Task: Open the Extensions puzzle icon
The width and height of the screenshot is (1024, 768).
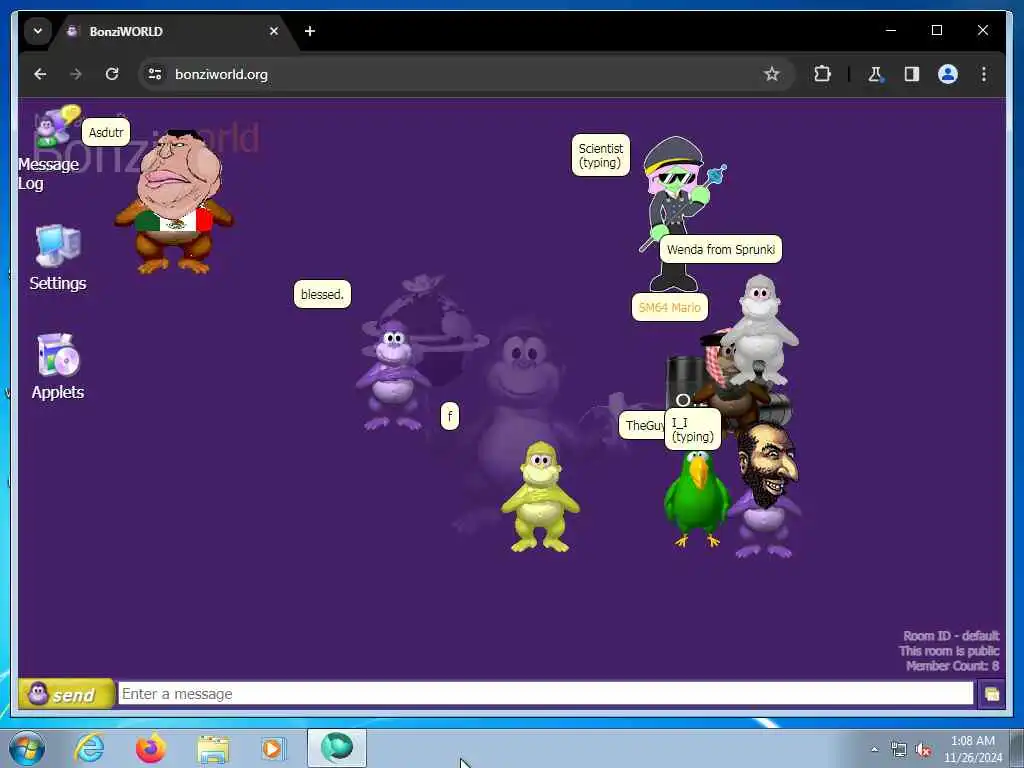Action: 822,74
